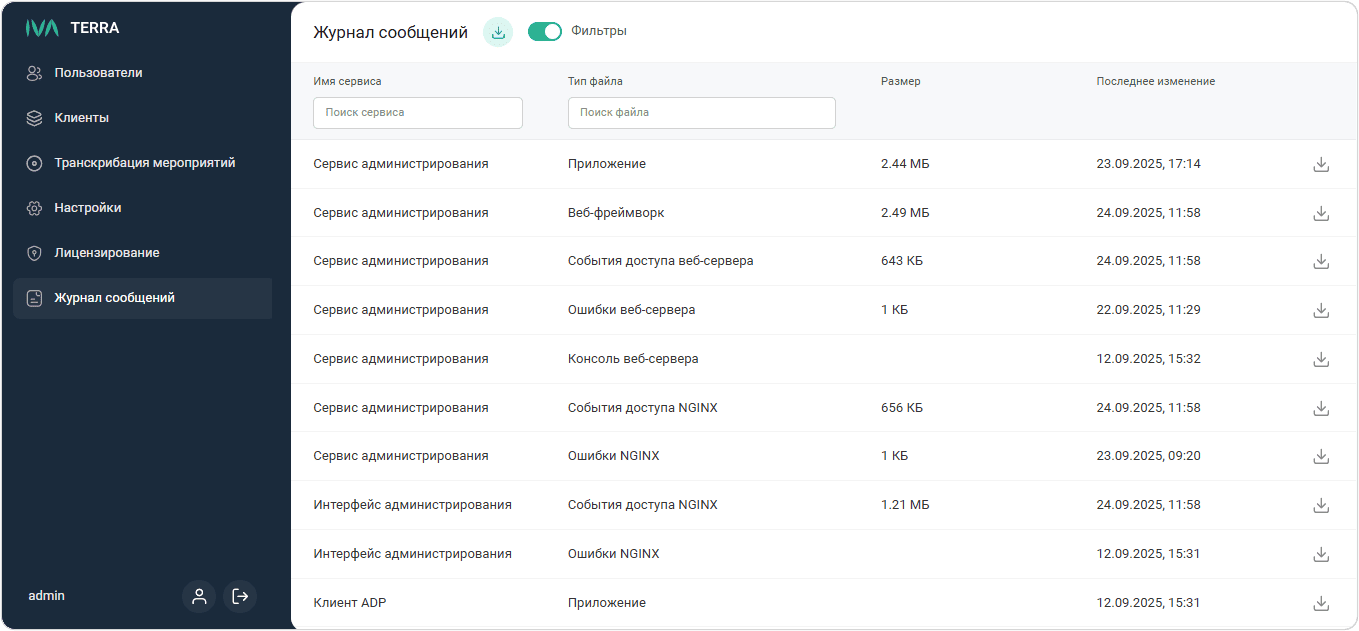Click the Поиск сервиса search field

pyautogui.click(x=418, y=113)
